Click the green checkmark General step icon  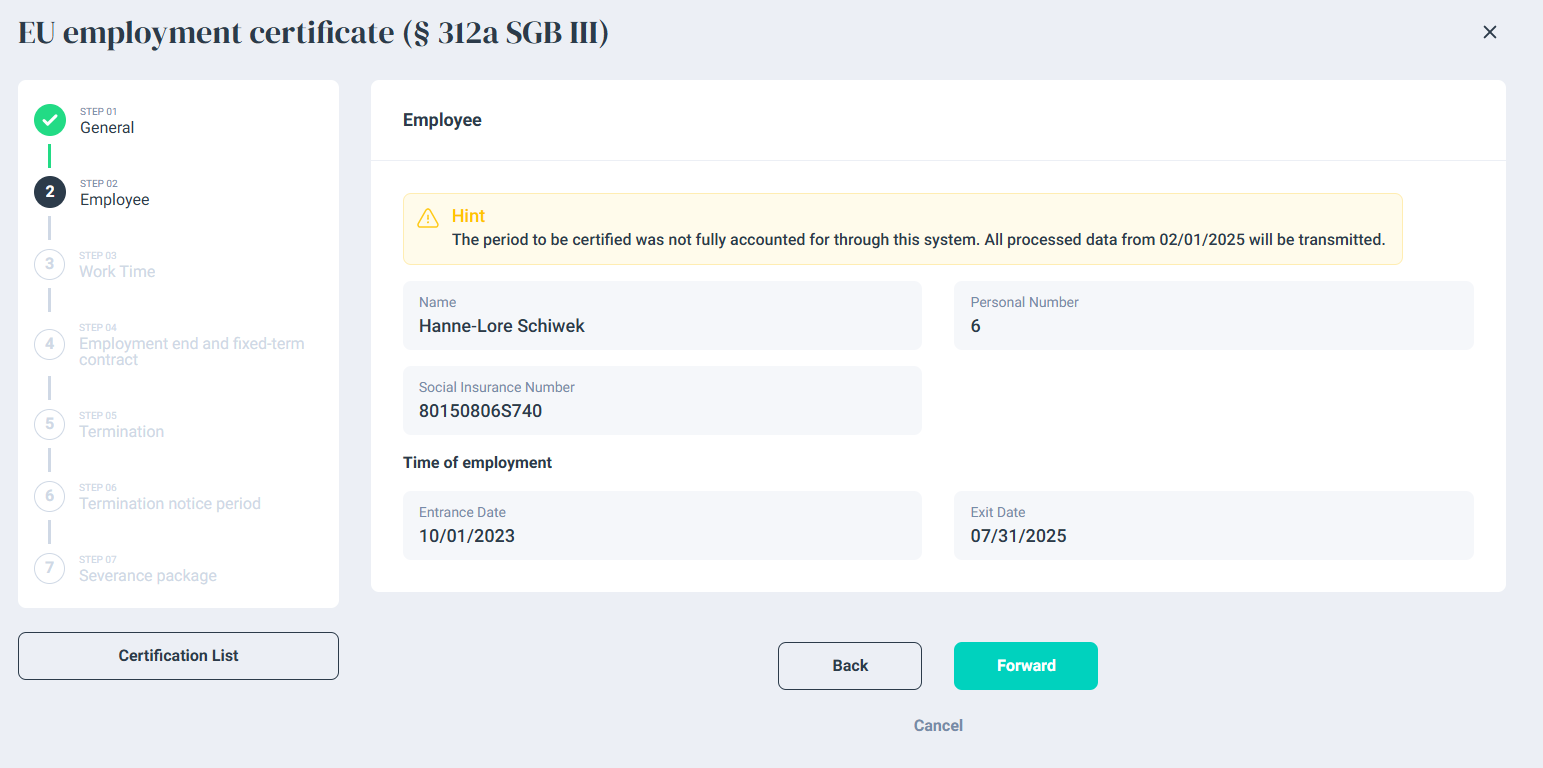click(50, 120)
